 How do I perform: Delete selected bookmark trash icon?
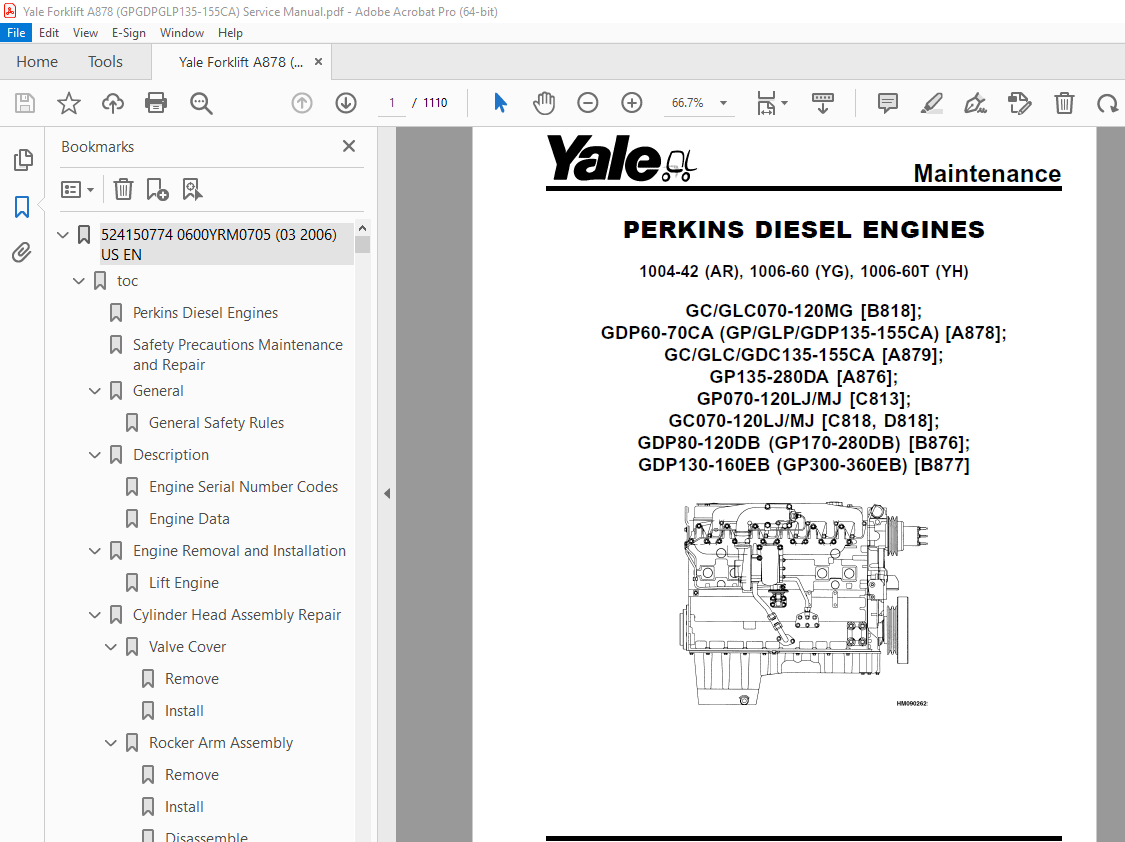point(123,189)
